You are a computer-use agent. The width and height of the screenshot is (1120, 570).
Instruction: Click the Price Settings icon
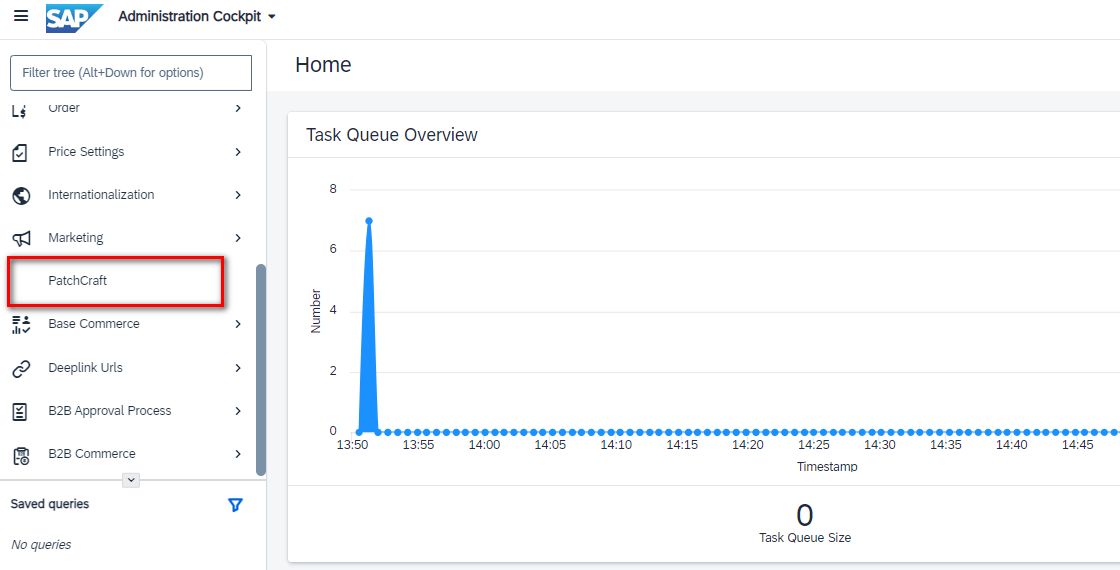pyautogui.click(x=20, y=152)
